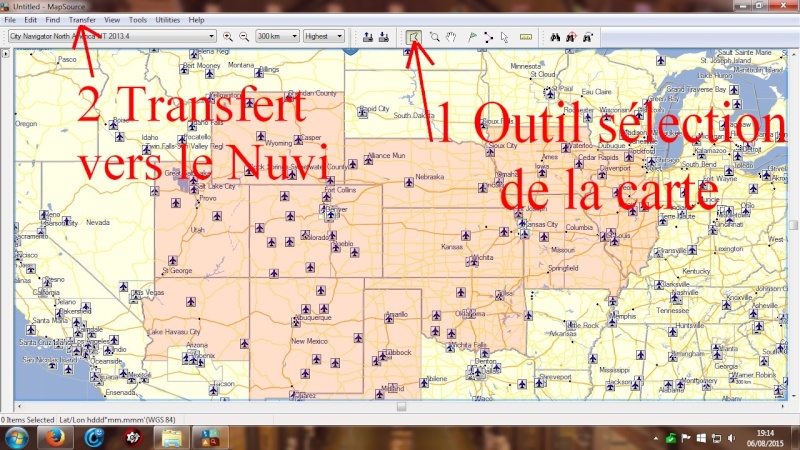
Task: Select the Distance/Bearing ruler tool
Action: click(x=526, y=37)
